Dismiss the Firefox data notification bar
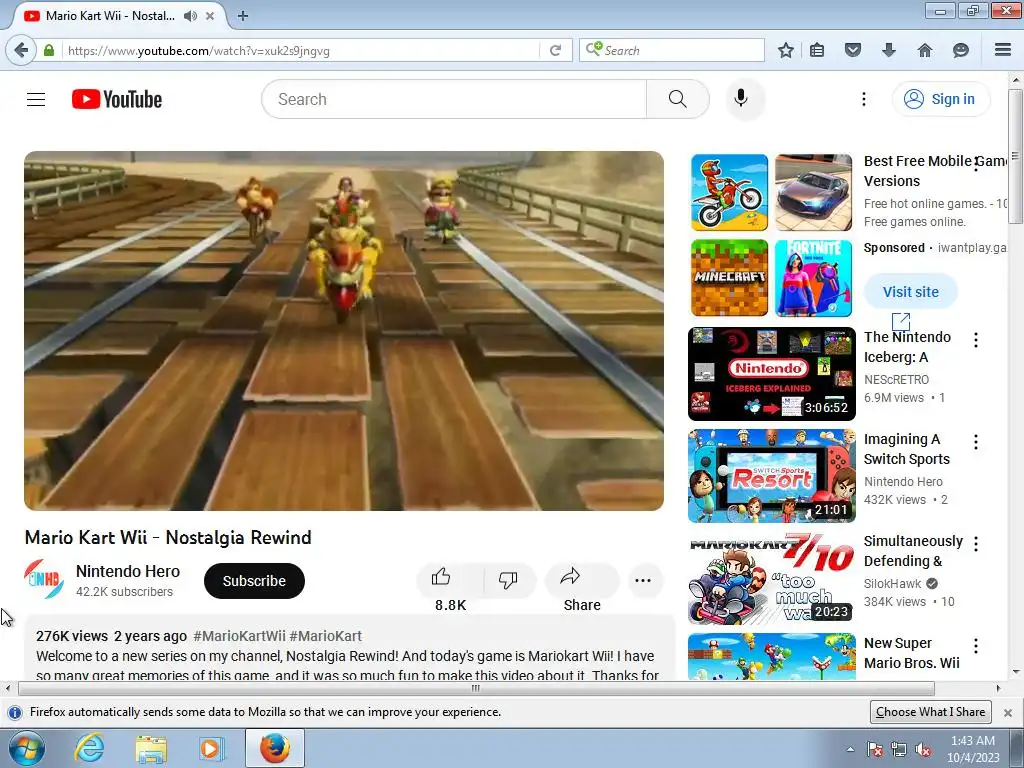 pos(1008,712)
